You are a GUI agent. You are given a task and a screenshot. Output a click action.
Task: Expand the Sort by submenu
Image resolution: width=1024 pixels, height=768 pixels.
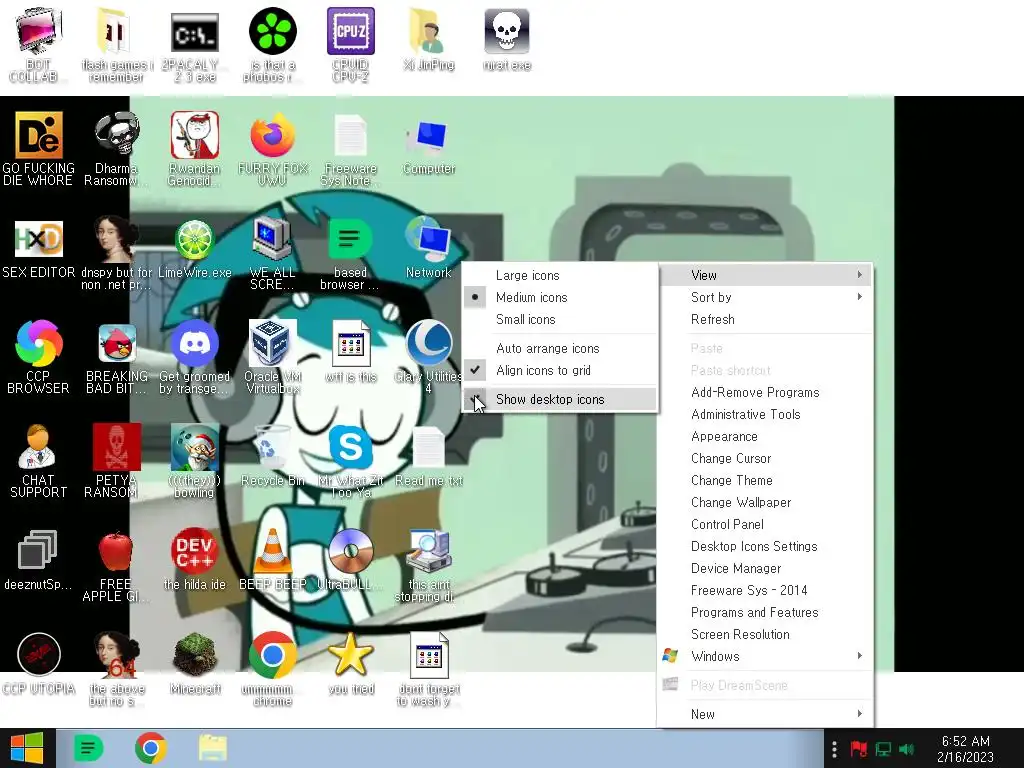coord(765,297)
